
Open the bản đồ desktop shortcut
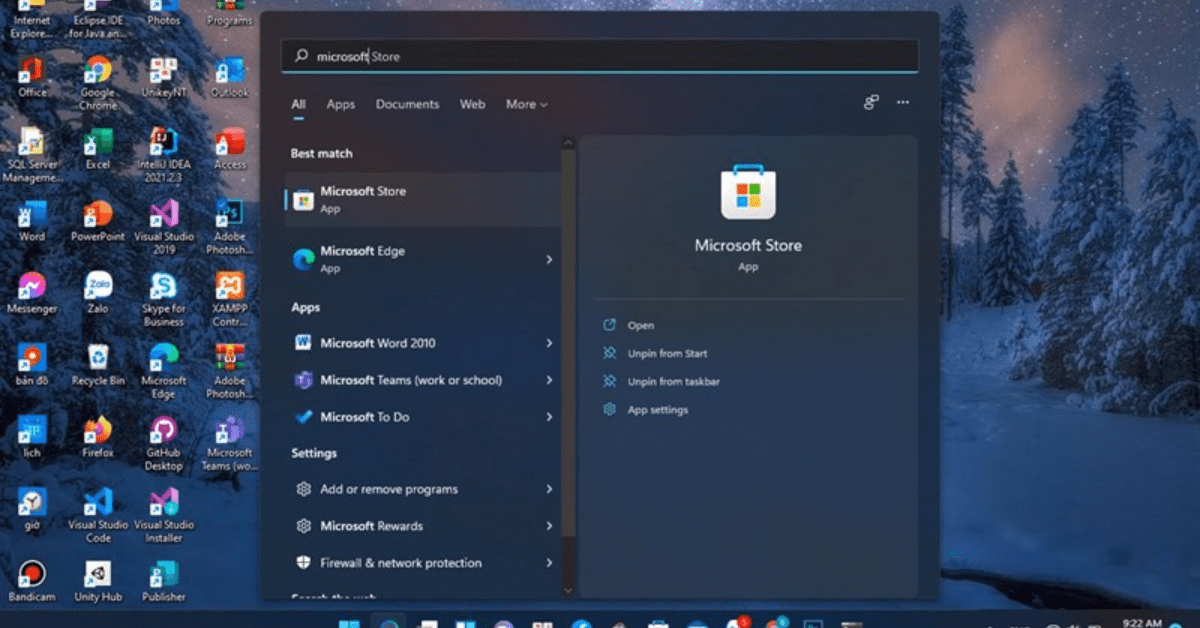pos(32,365)
